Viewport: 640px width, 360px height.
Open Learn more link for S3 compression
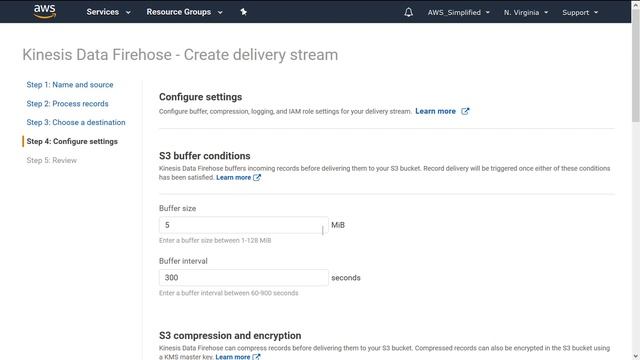233,357
